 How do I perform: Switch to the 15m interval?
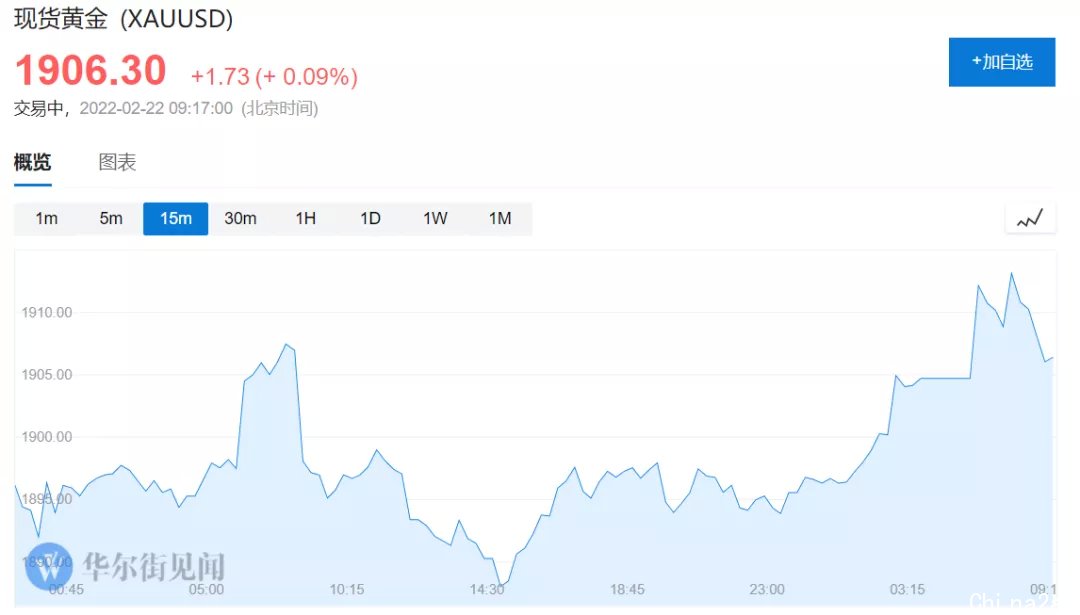coord(176,218)
